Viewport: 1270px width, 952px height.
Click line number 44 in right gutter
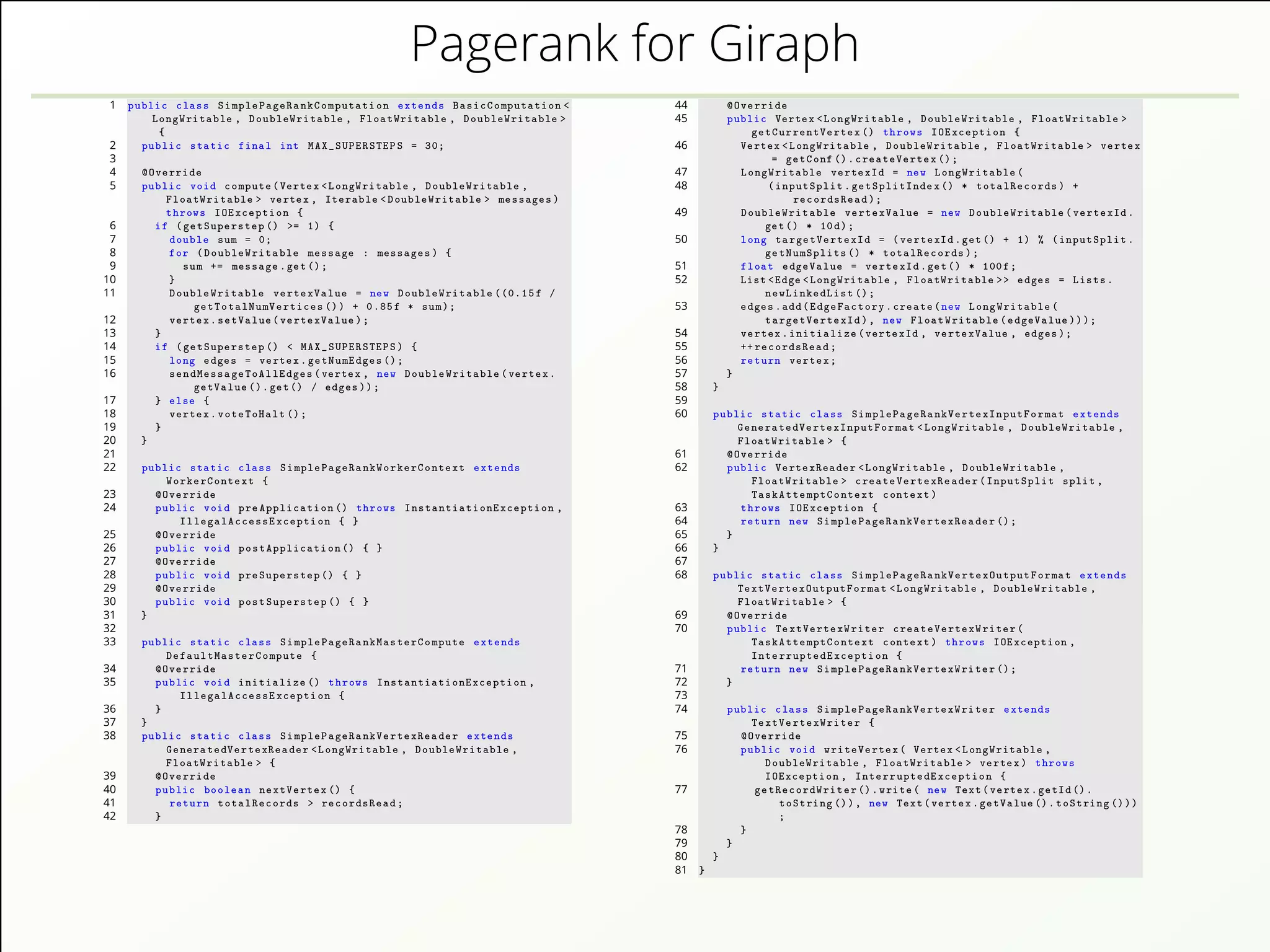pyautogui.click(x=681, y=105)
